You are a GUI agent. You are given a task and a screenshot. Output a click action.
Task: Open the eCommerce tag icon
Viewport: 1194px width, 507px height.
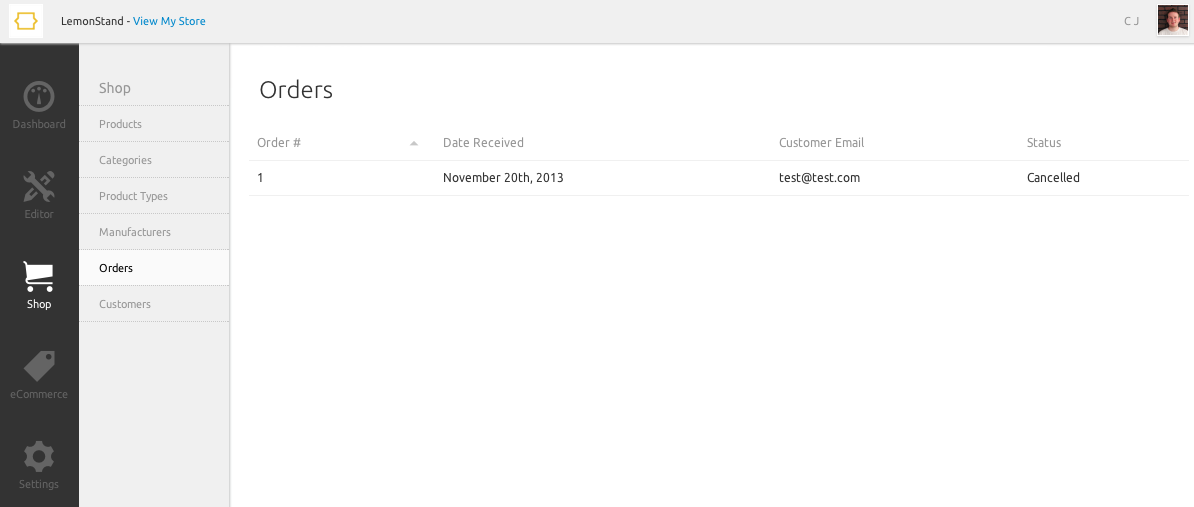39,366
